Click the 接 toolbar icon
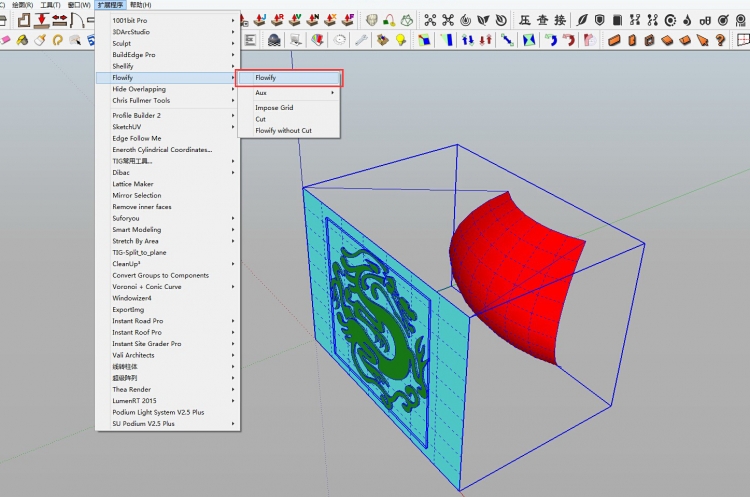 coord(560,20)
